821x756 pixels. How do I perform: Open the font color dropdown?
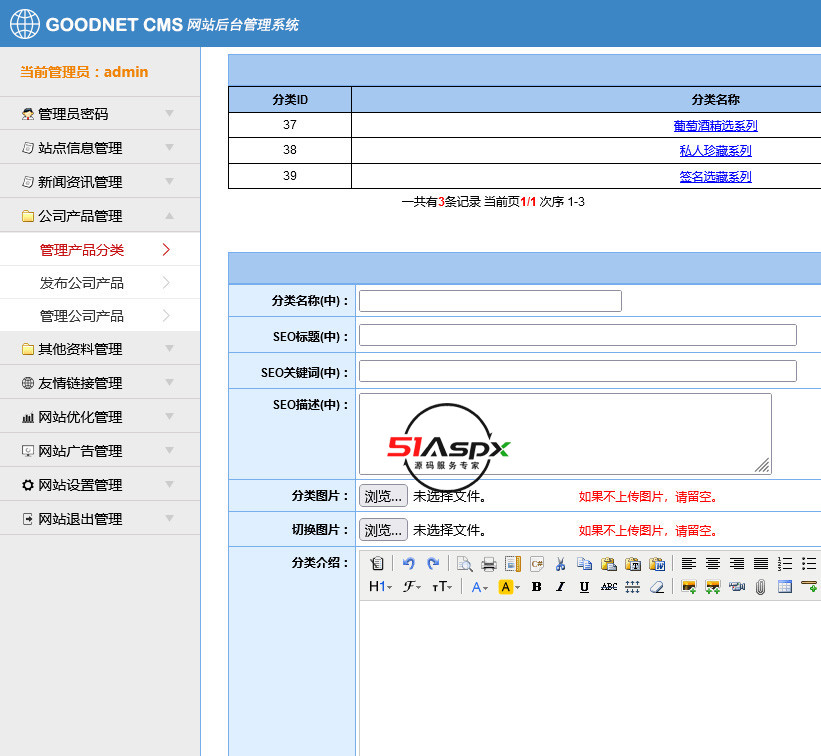point(480,587)
